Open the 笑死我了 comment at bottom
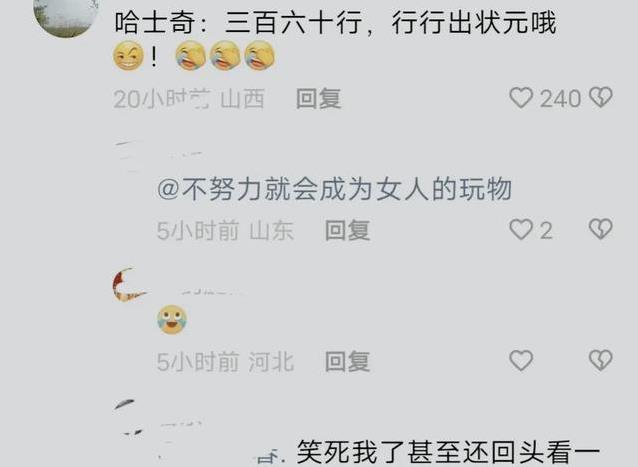 (x=448, y=452)
